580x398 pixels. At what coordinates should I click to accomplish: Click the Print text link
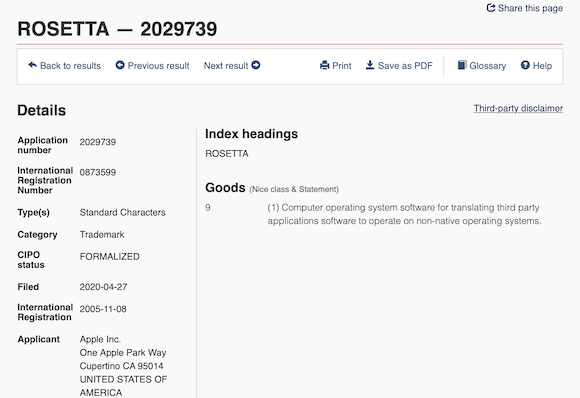coord(342,66)
